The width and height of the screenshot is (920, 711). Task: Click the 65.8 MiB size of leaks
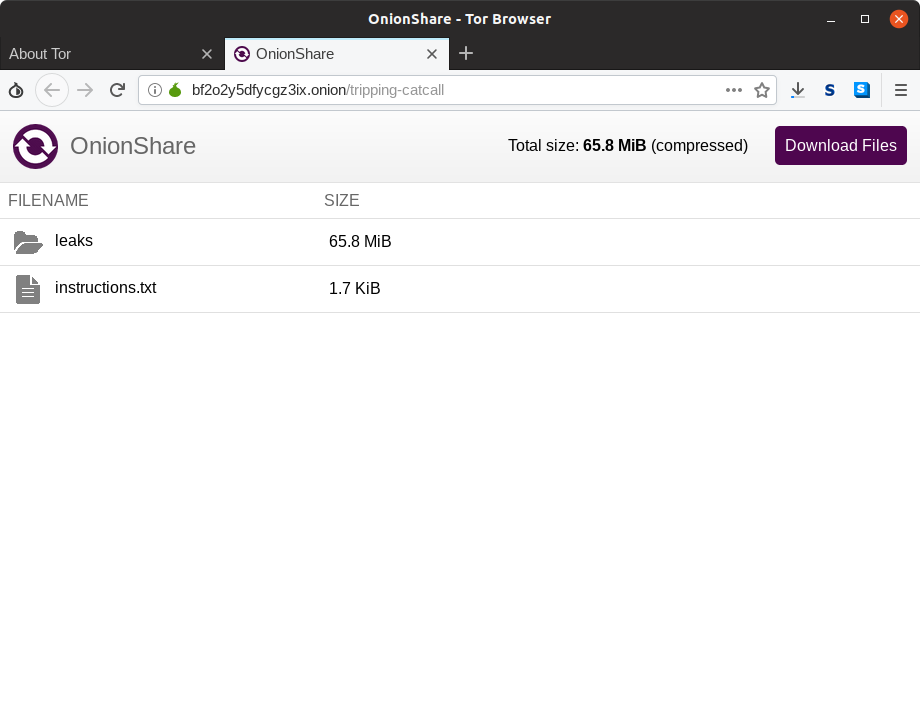tap(360, 241)
